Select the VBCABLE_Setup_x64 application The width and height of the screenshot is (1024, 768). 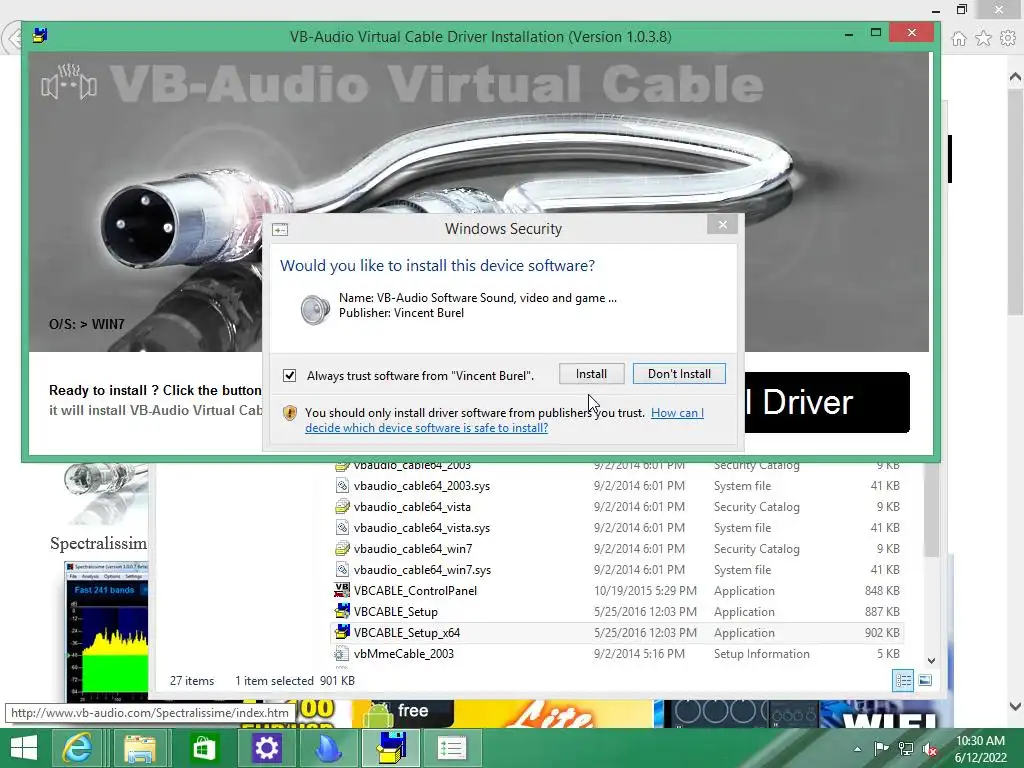click(617, 632)
